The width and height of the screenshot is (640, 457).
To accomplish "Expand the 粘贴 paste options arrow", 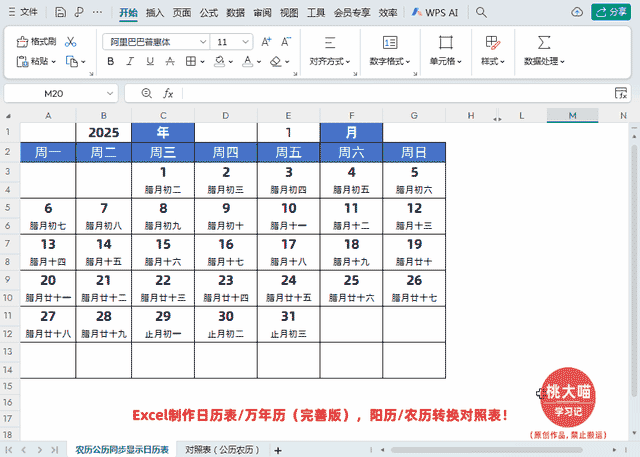I will click(53, 62).
